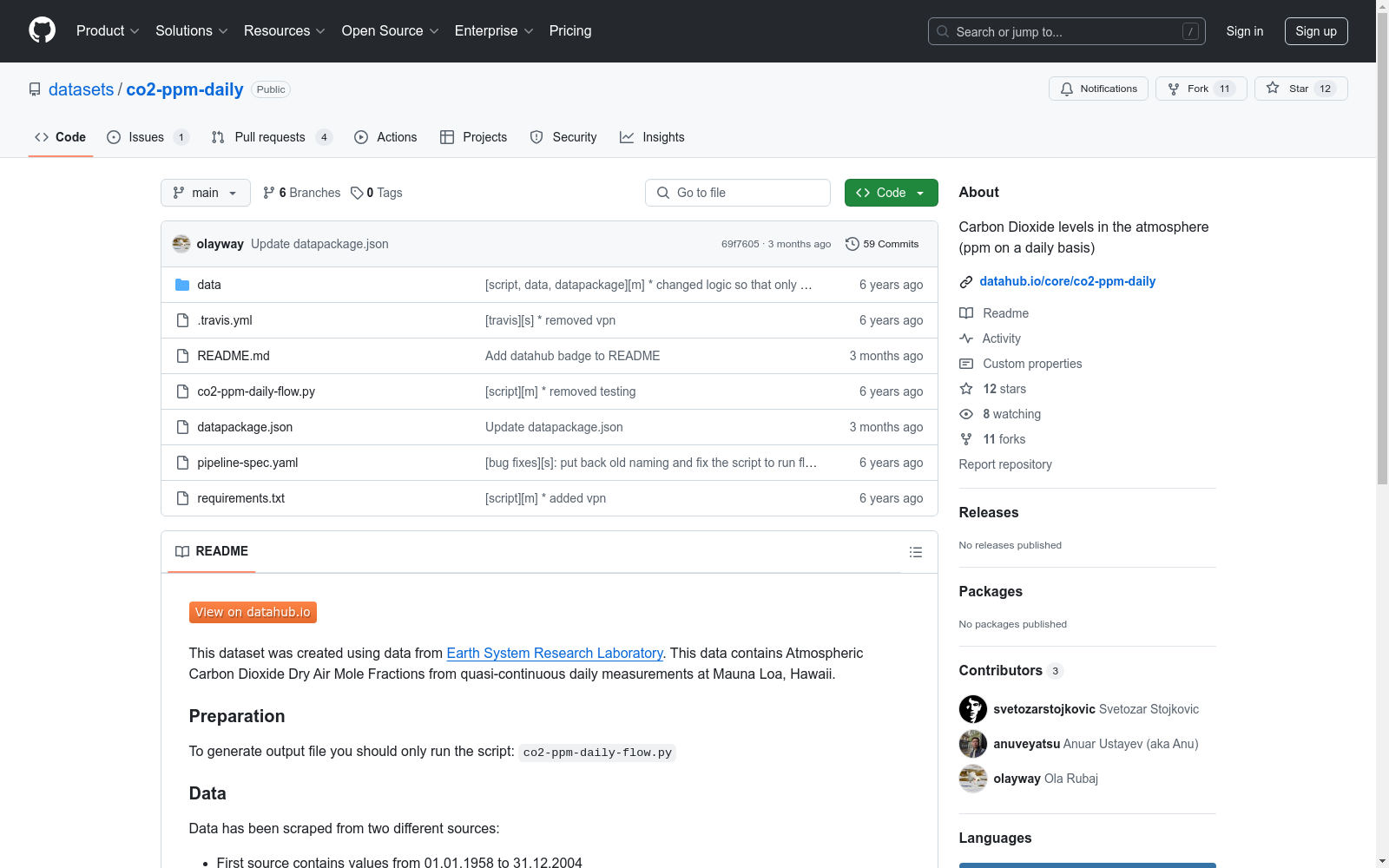
Task: Star the repository via the star icon
Action: click(x=1273, y=88)
